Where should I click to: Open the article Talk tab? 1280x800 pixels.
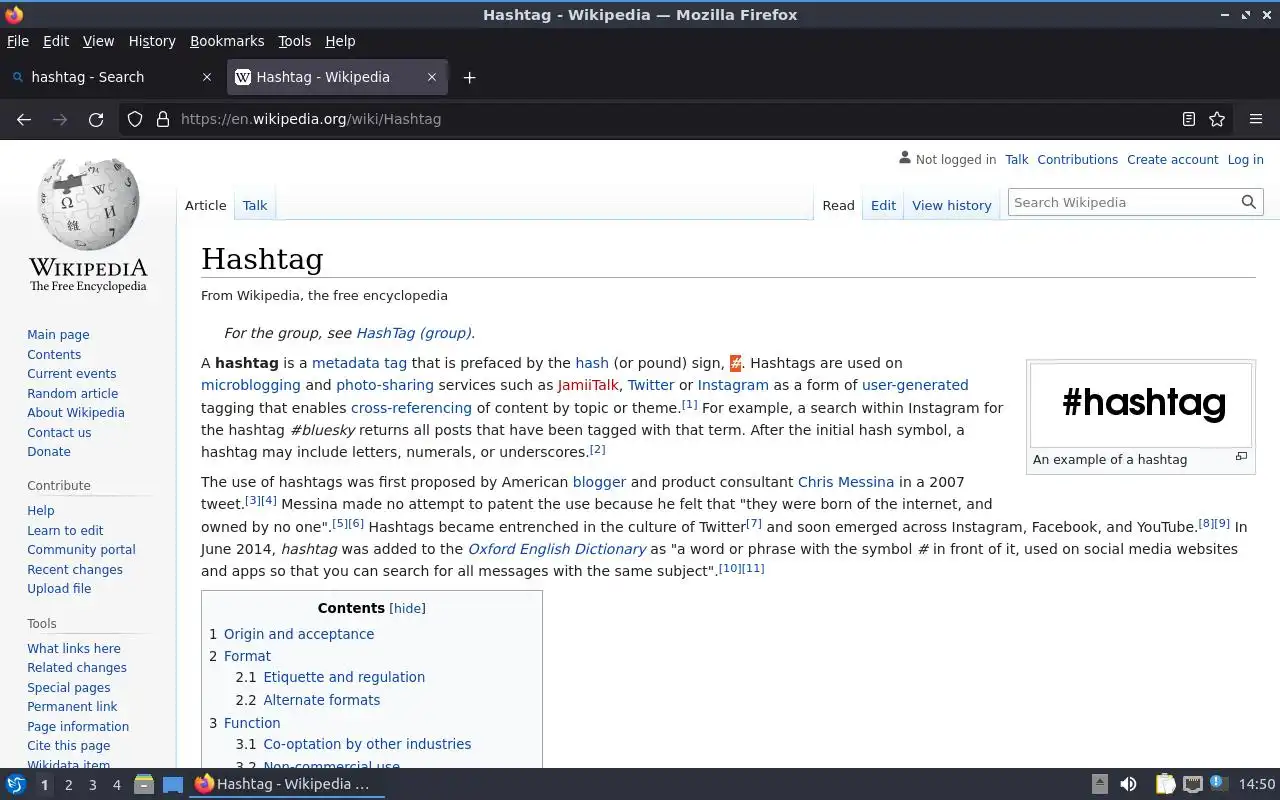[x=255, y=205]
